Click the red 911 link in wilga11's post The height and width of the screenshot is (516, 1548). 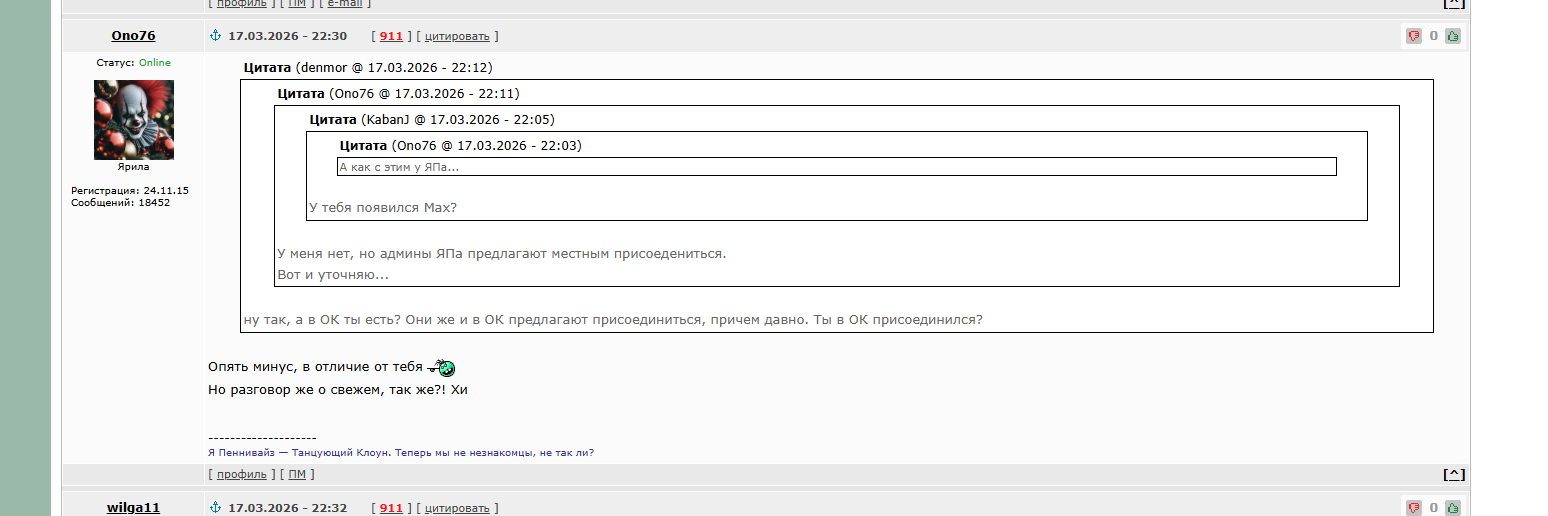point(391,508)
